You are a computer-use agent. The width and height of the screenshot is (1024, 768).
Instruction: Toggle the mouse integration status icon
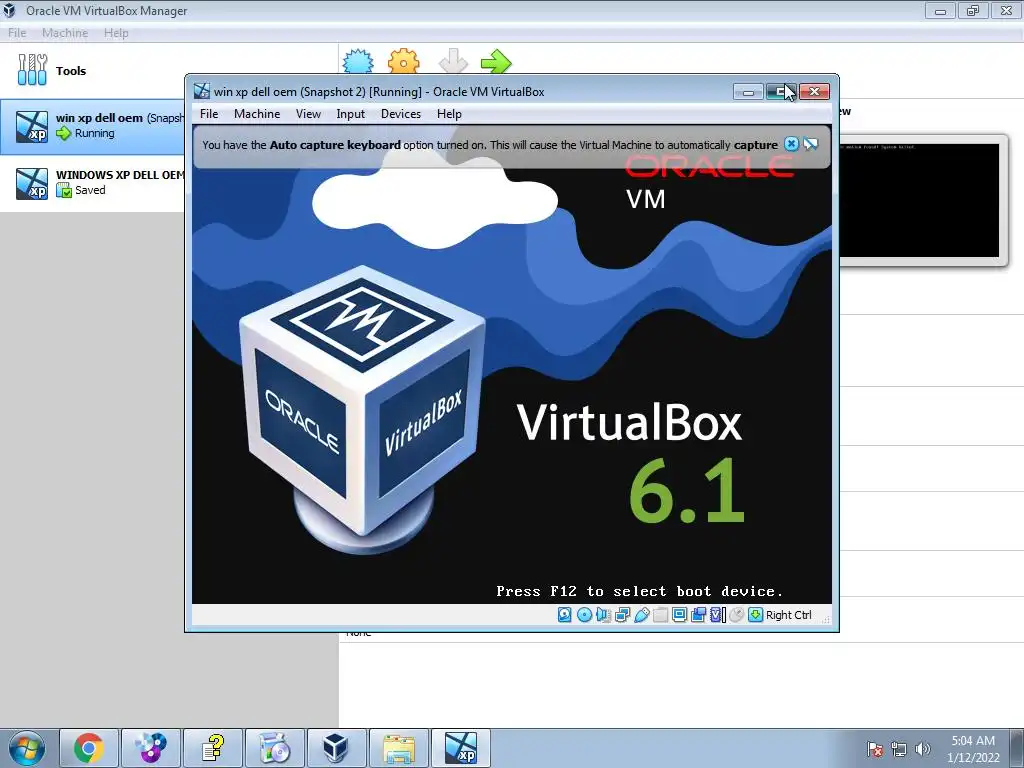(x=737, y=615)
